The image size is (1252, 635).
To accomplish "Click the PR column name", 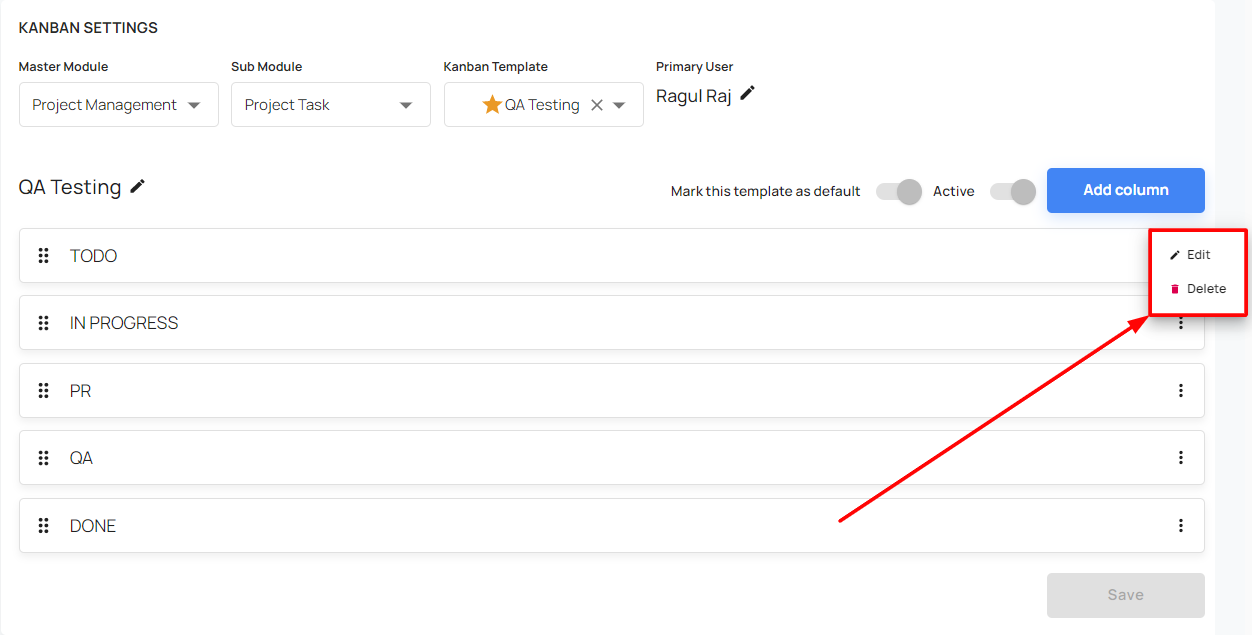I will 80,391.
